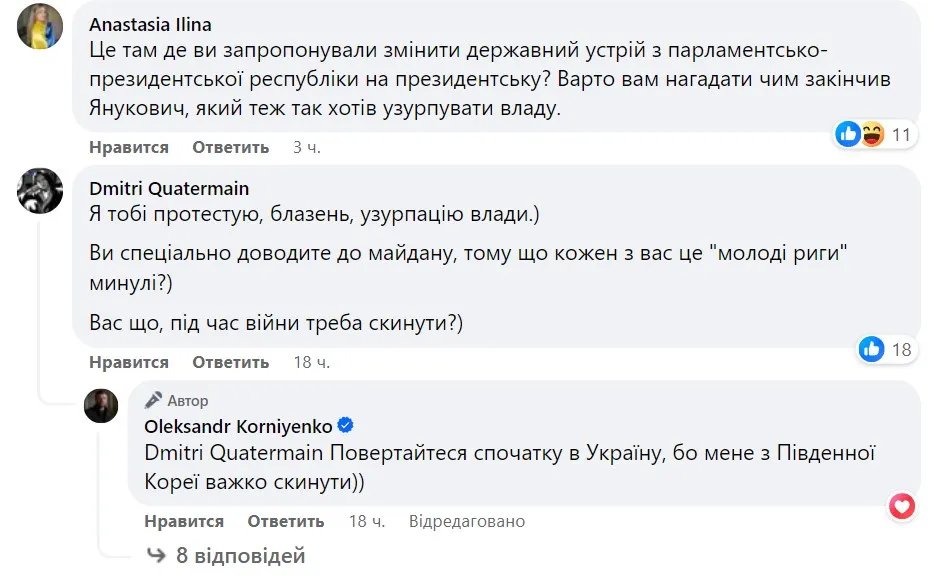Viewport: 936px width, 586px height.
Task: Click the reply arrow icon beside 8 відповідей
Action: coord(155,555)
